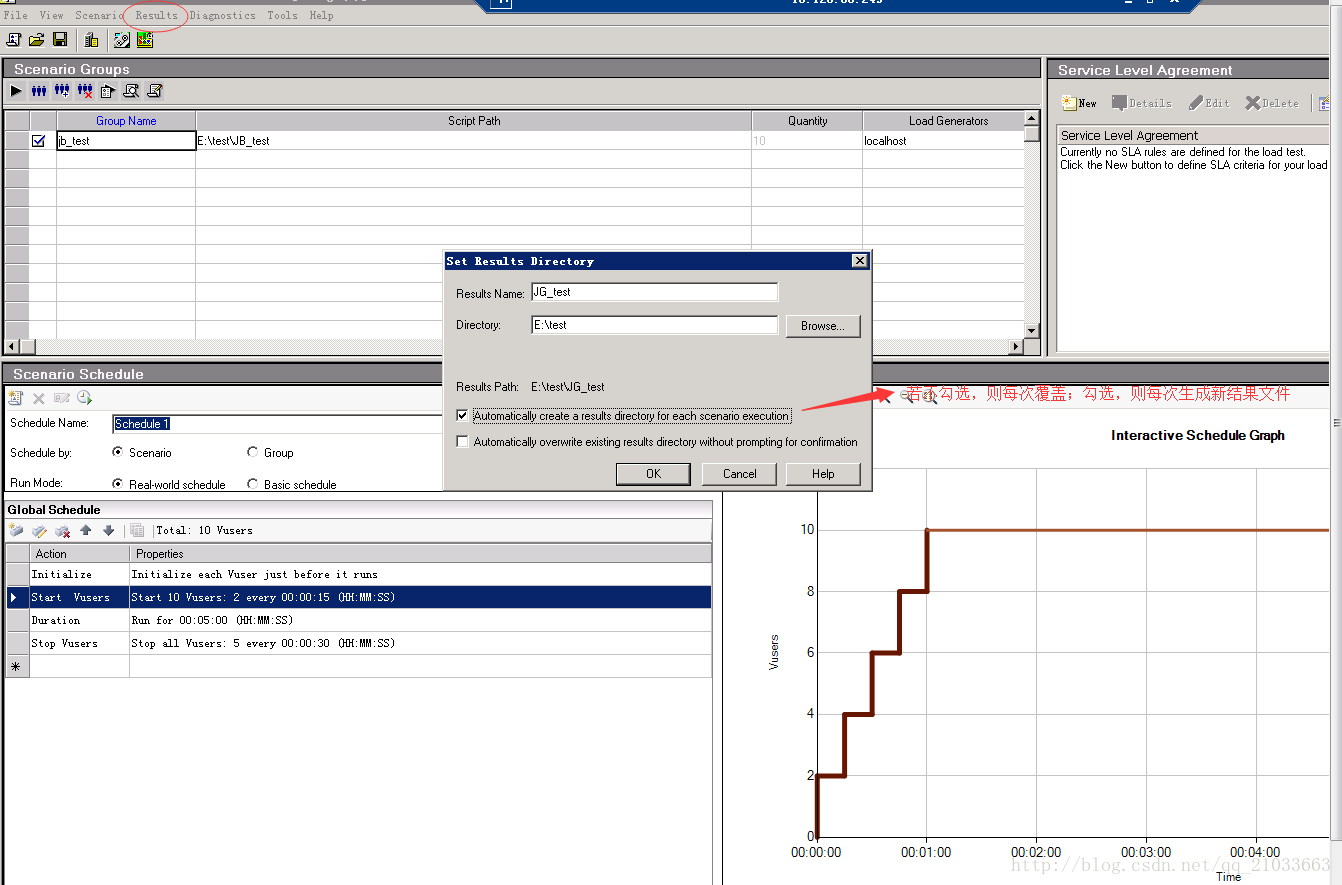Select the Group radio button for Schedule by

(x=253, y=452)
